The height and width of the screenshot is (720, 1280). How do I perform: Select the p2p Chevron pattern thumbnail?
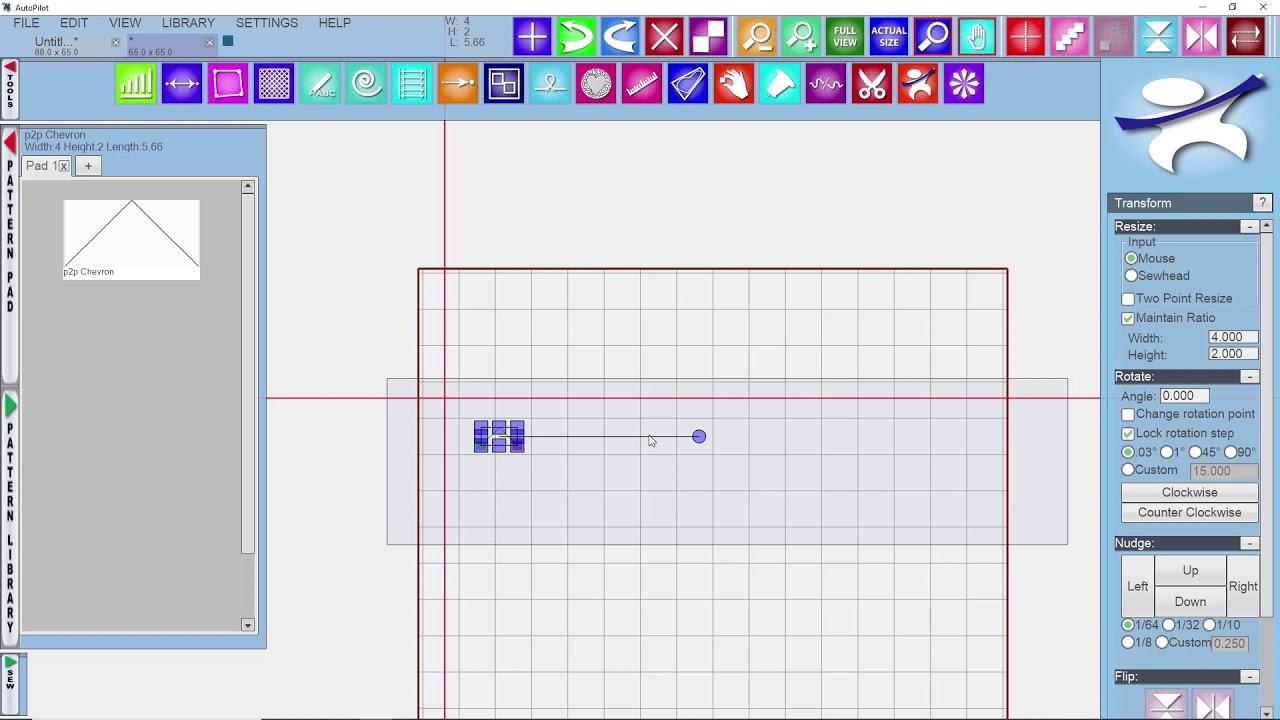click(131, 239)
